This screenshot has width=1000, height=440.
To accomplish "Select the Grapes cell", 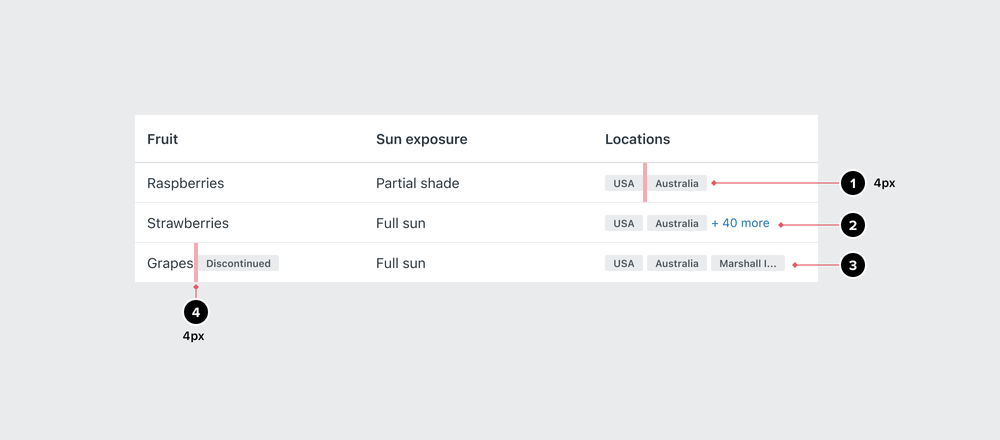I will pyautogui.click(x=169, y=264).
